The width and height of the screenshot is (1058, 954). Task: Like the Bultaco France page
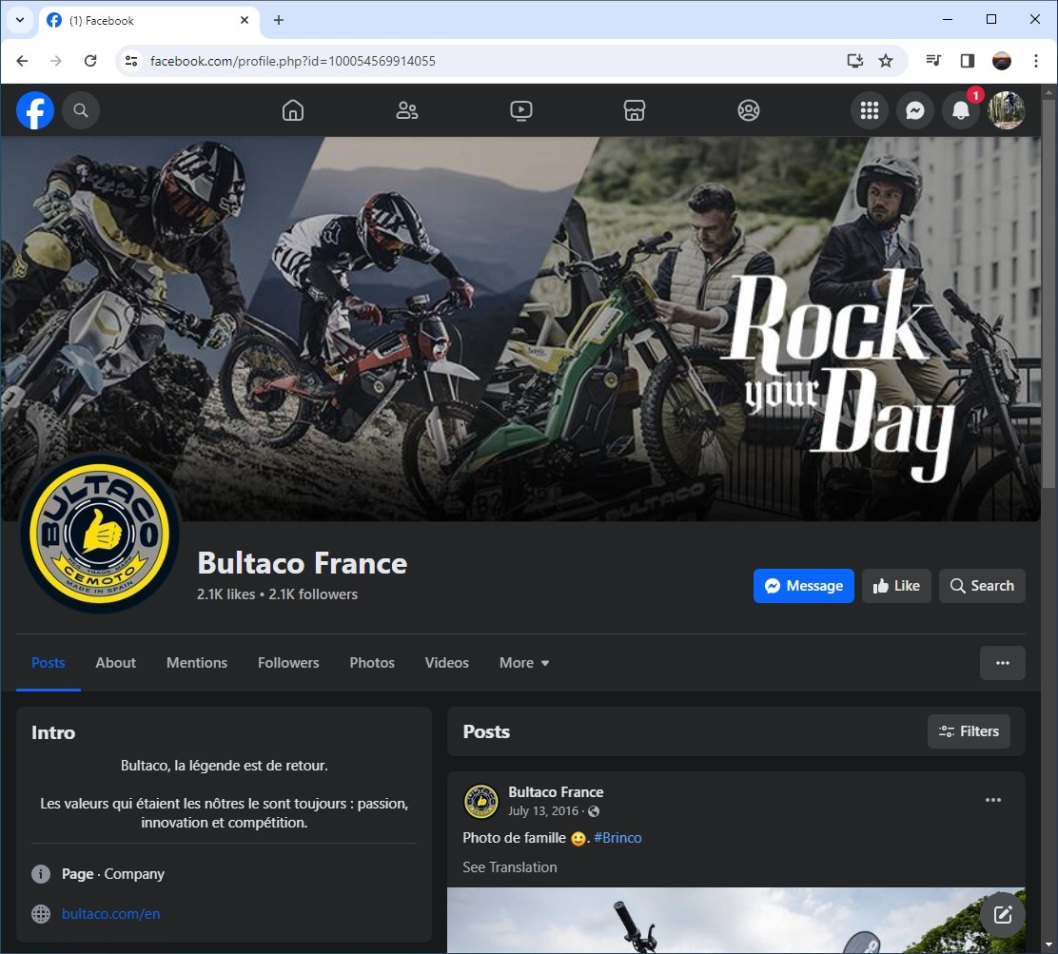(896, 586)
